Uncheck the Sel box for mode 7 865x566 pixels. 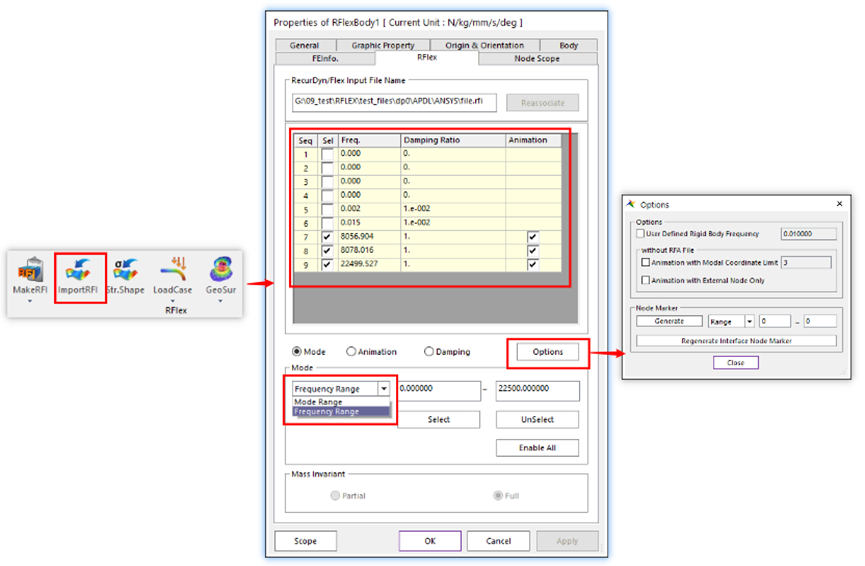328,237
